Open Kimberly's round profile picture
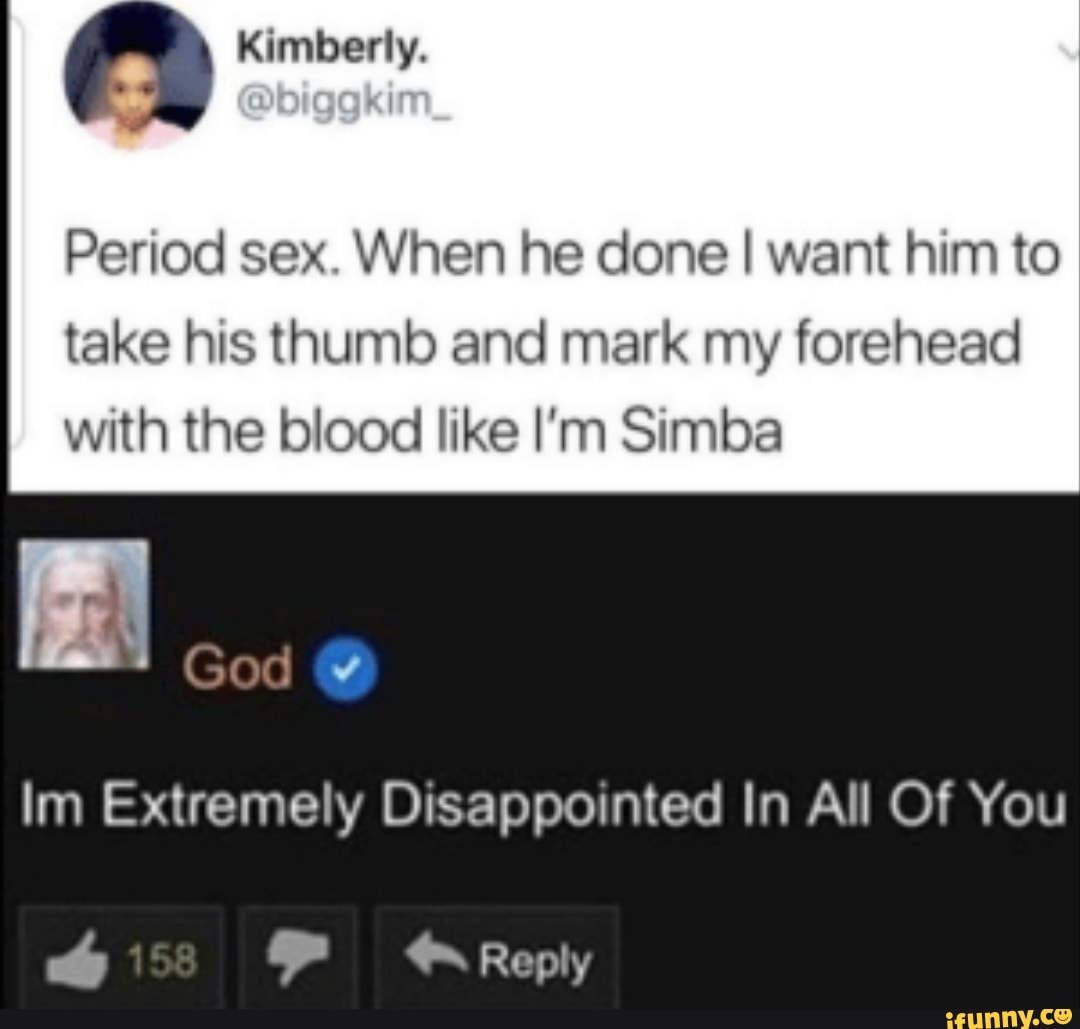The image size is (1080, 1029). [138, 74]
